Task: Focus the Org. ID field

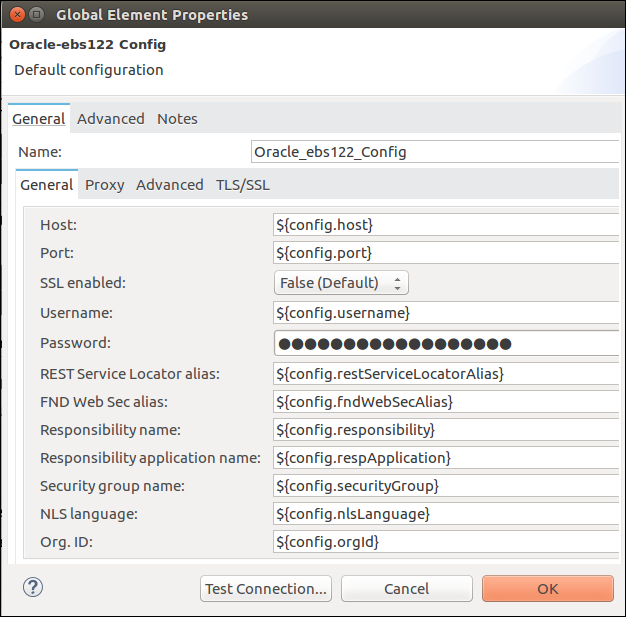Action: [x=445, y=542]
